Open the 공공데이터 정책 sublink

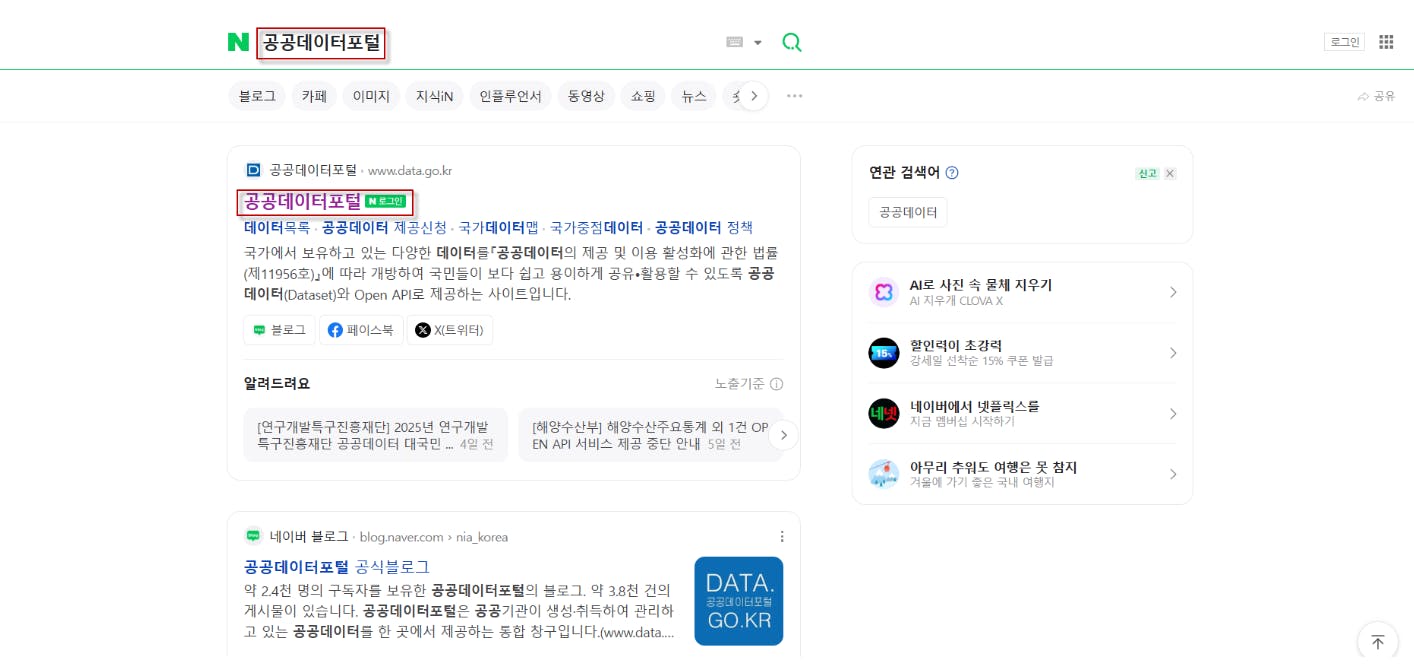coord(704,228)
